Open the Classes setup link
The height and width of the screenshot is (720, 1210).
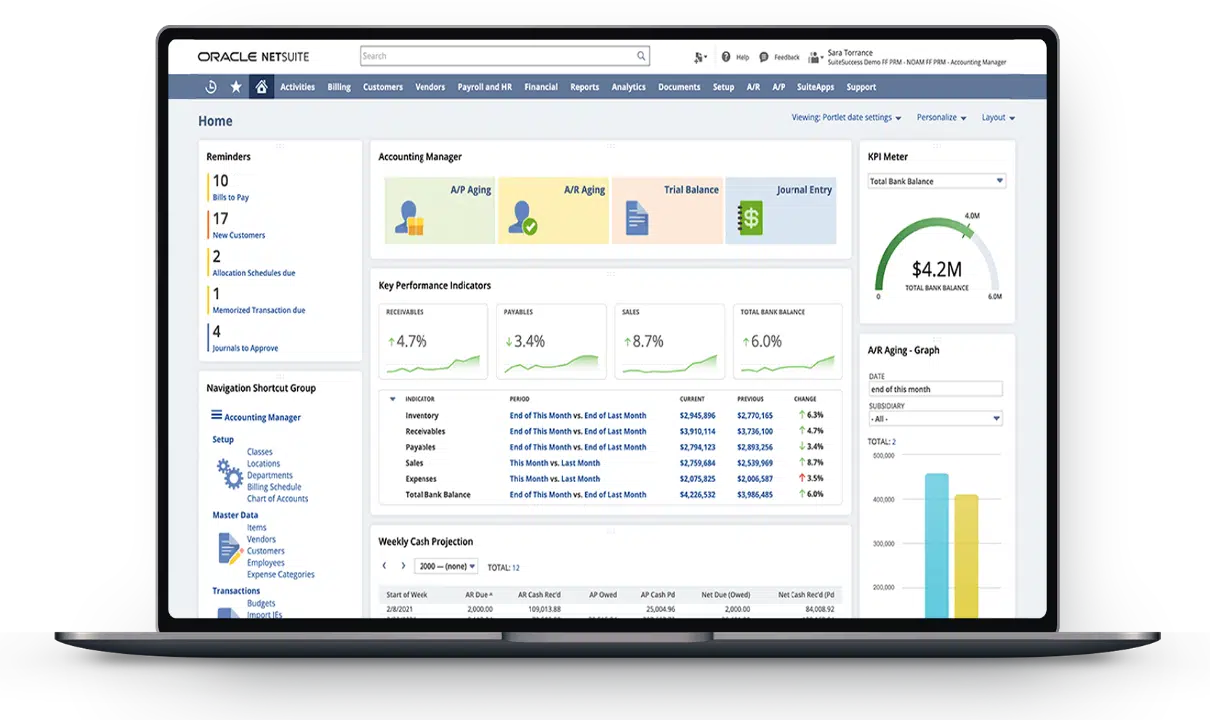point(260,452)
